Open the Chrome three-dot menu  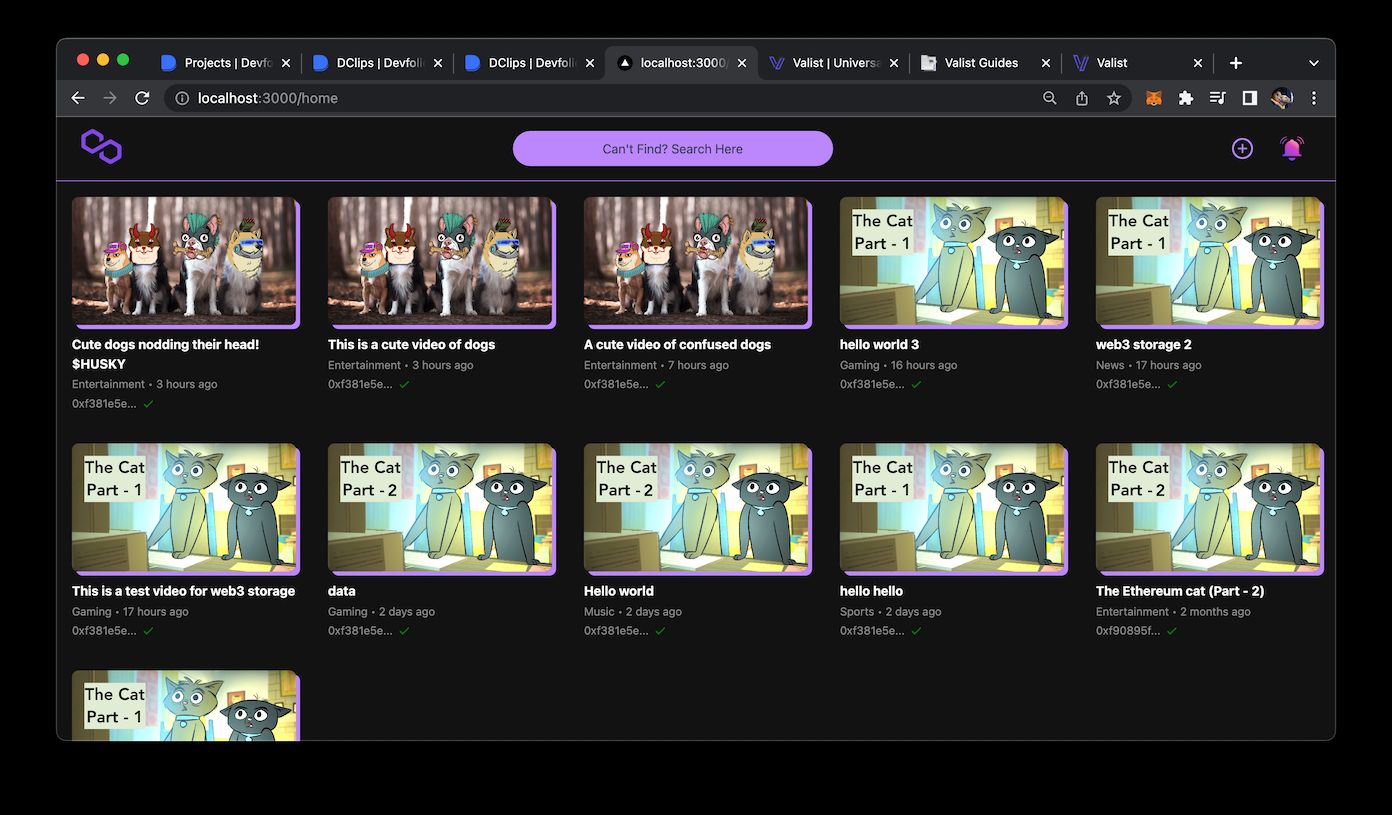tap(1314, 98)
